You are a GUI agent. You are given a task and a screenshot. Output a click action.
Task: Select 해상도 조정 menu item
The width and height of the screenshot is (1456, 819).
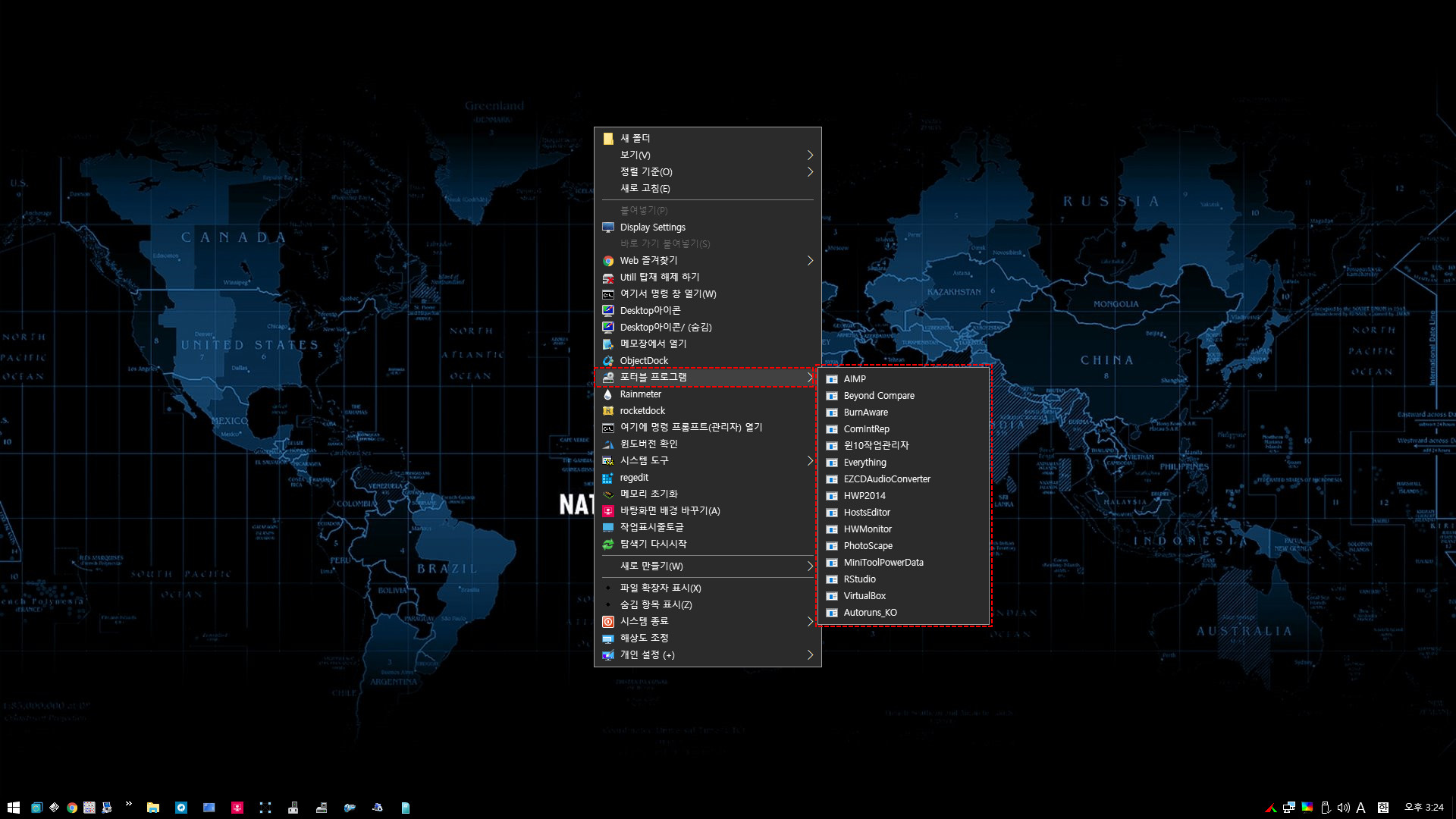(708, 638)
